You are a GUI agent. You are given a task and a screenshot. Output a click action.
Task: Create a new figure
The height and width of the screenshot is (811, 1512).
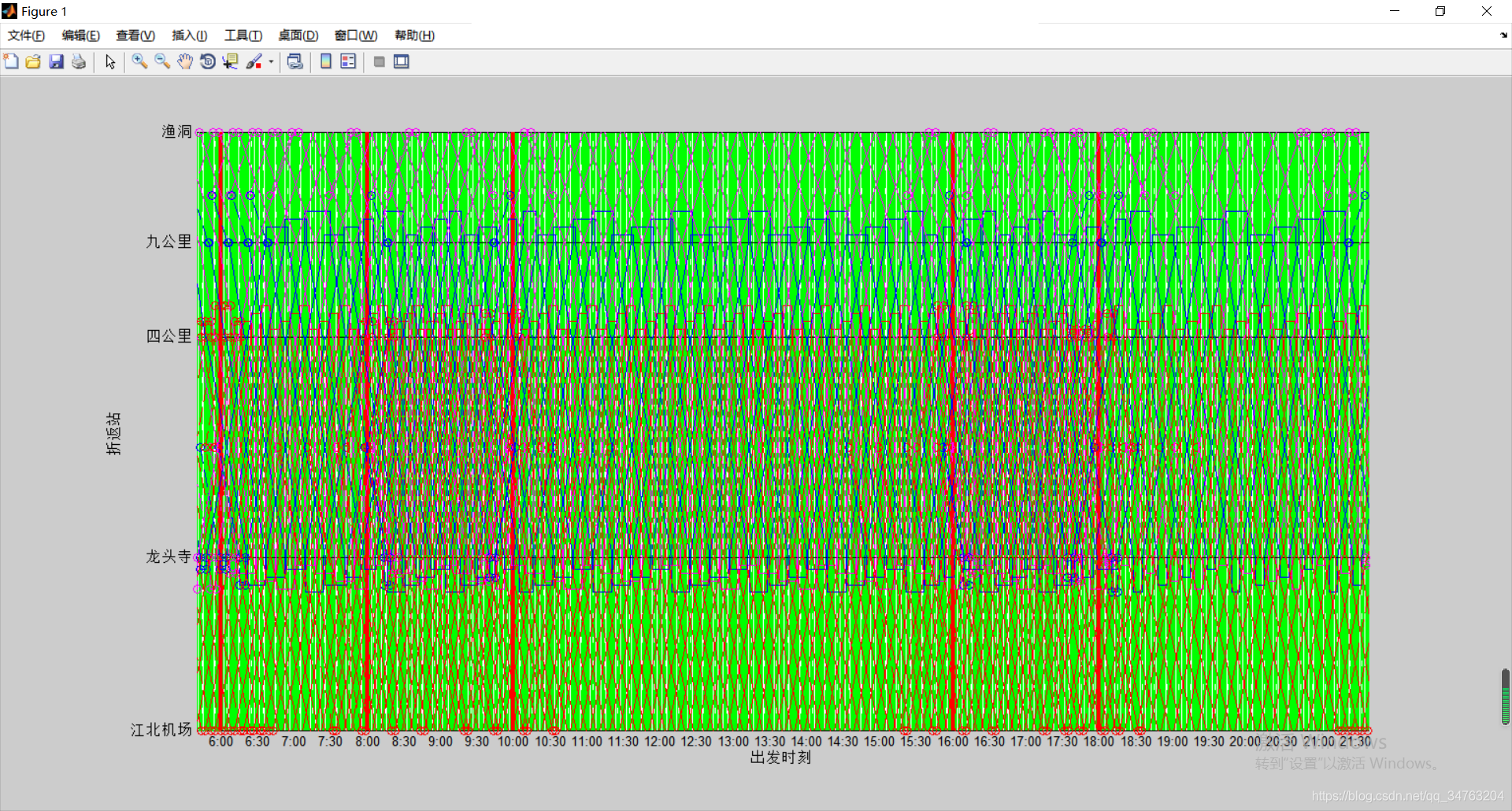tap(11, 61)
